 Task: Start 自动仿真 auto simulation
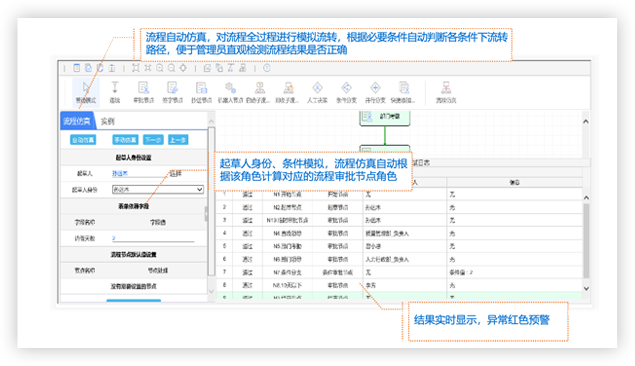click(x=83, y=140)
